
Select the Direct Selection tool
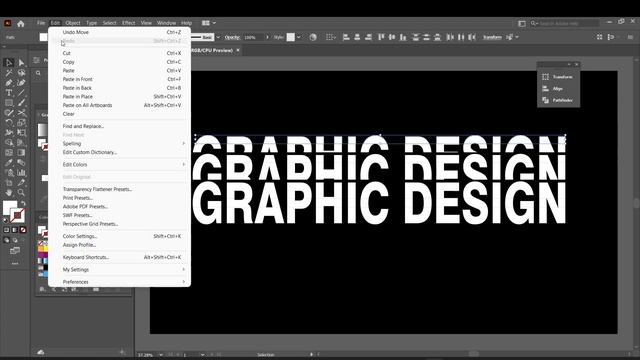[21, 62]
